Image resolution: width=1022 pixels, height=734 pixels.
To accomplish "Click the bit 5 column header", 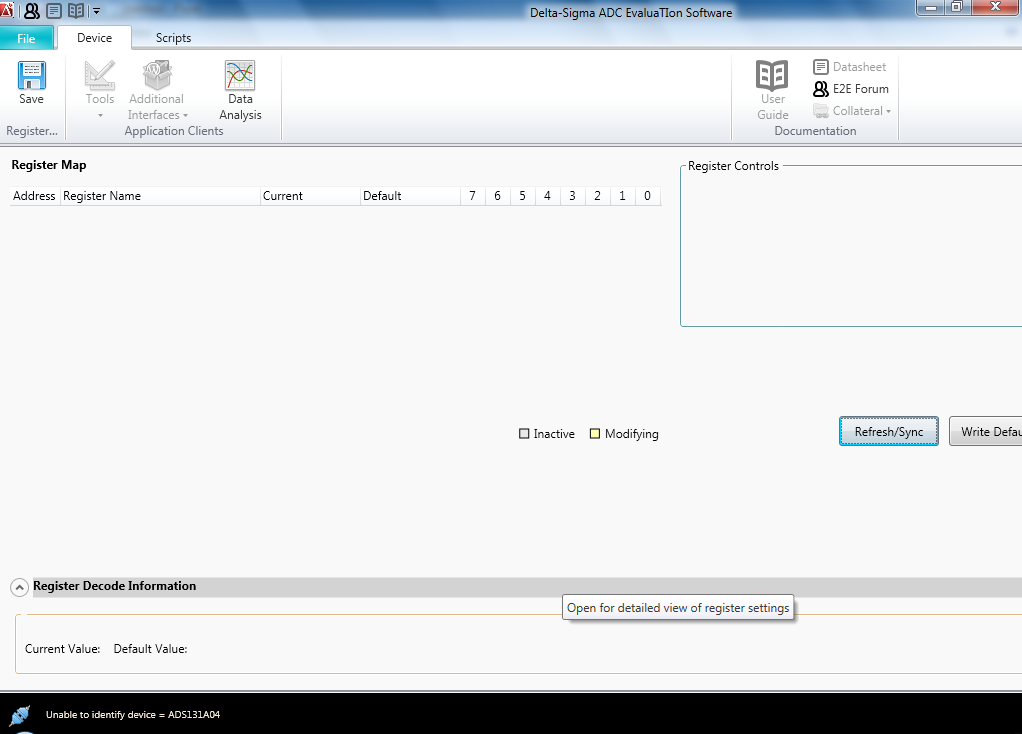I will pyautogui.click(x=522, y=196).
